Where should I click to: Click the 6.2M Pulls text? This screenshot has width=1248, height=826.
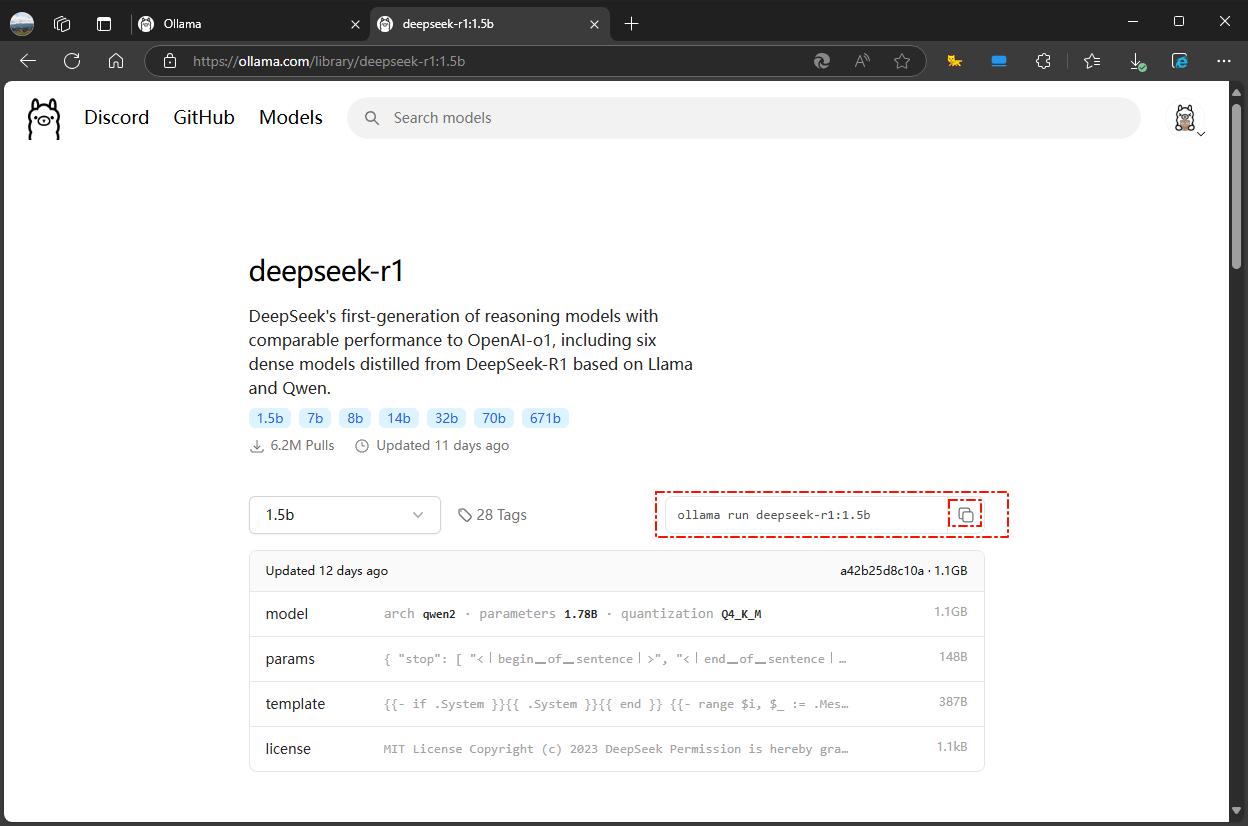(302, 445)
